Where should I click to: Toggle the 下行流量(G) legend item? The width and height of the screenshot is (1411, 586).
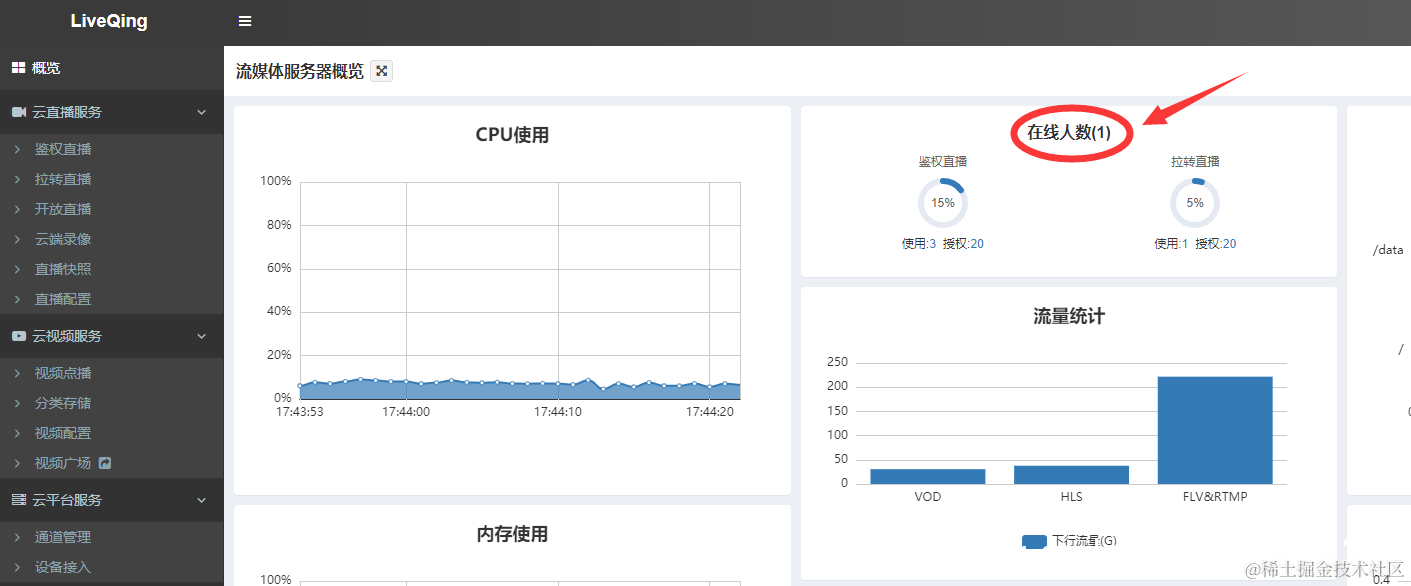tap(1069, 541)
